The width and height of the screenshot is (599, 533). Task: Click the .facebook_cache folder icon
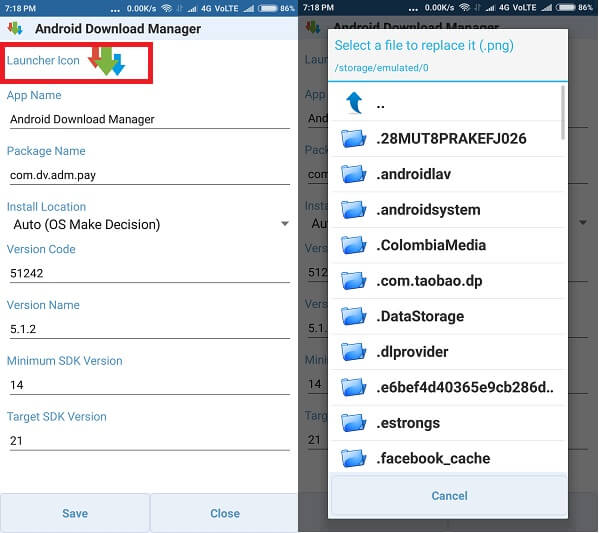pyautogui.click(x=353, y=458)
